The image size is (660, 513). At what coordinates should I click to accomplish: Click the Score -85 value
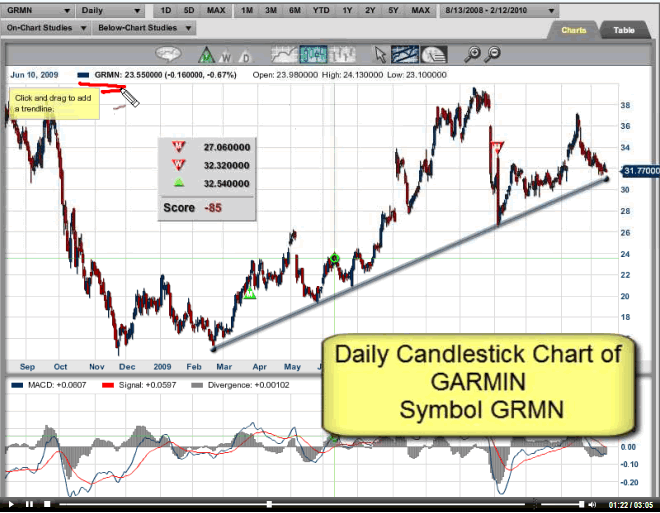tap(213, 208)
